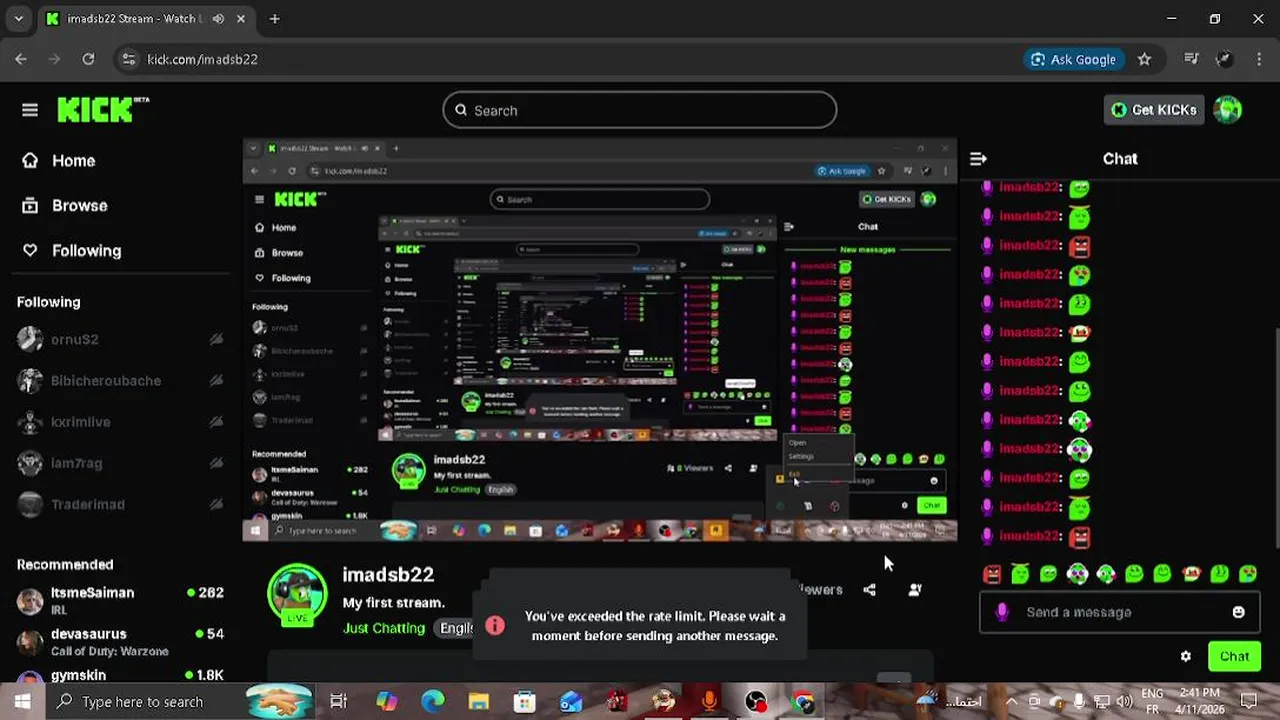Screen dimensions: 1280x720
Task: Open Microsoft Store from taskbar
Action: (524, 702)
